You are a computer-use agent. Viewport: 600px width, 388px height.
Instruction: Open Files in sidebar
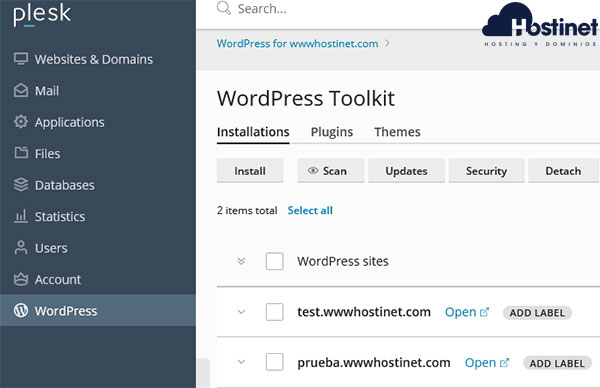tap(98, 153)
